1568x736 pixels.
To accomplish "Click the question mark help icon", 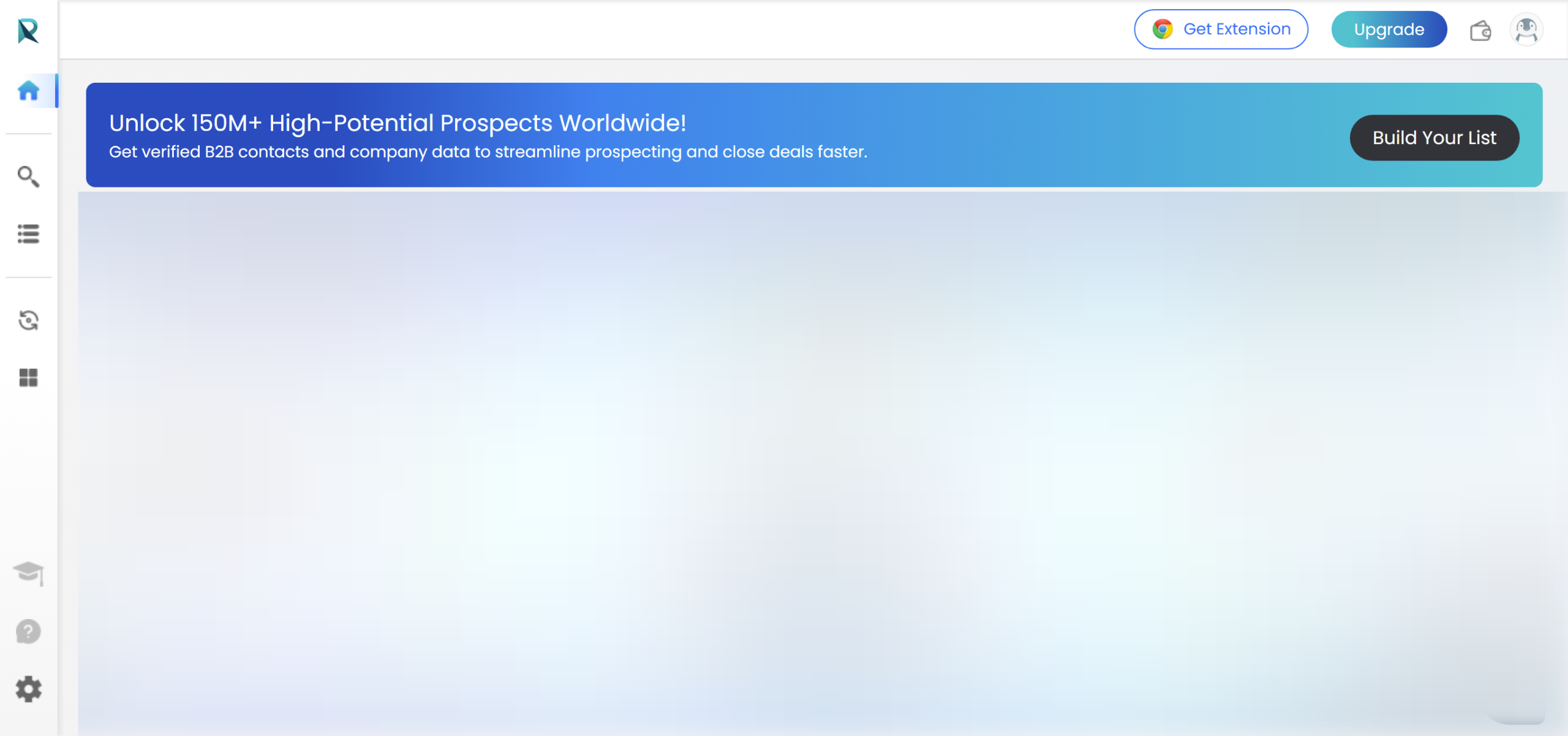I will click(28, 631).
